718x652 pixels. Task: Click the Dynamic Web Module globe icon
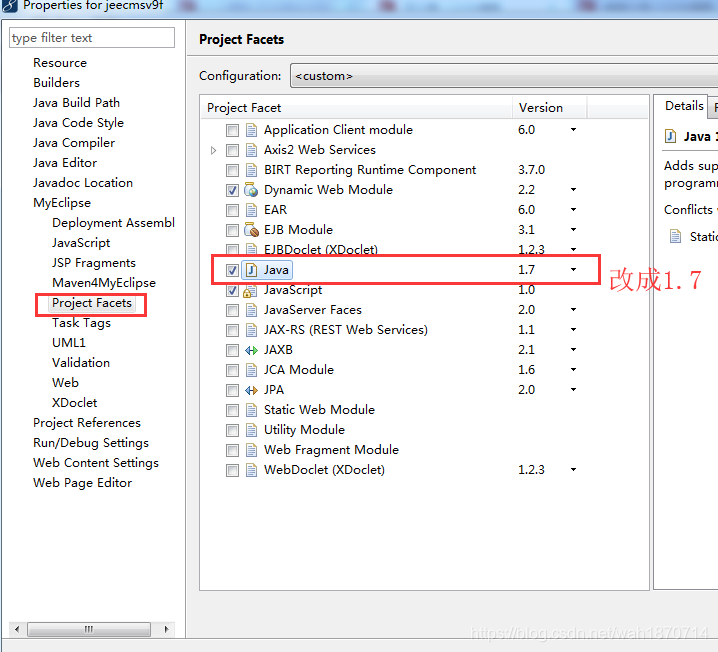251,190
